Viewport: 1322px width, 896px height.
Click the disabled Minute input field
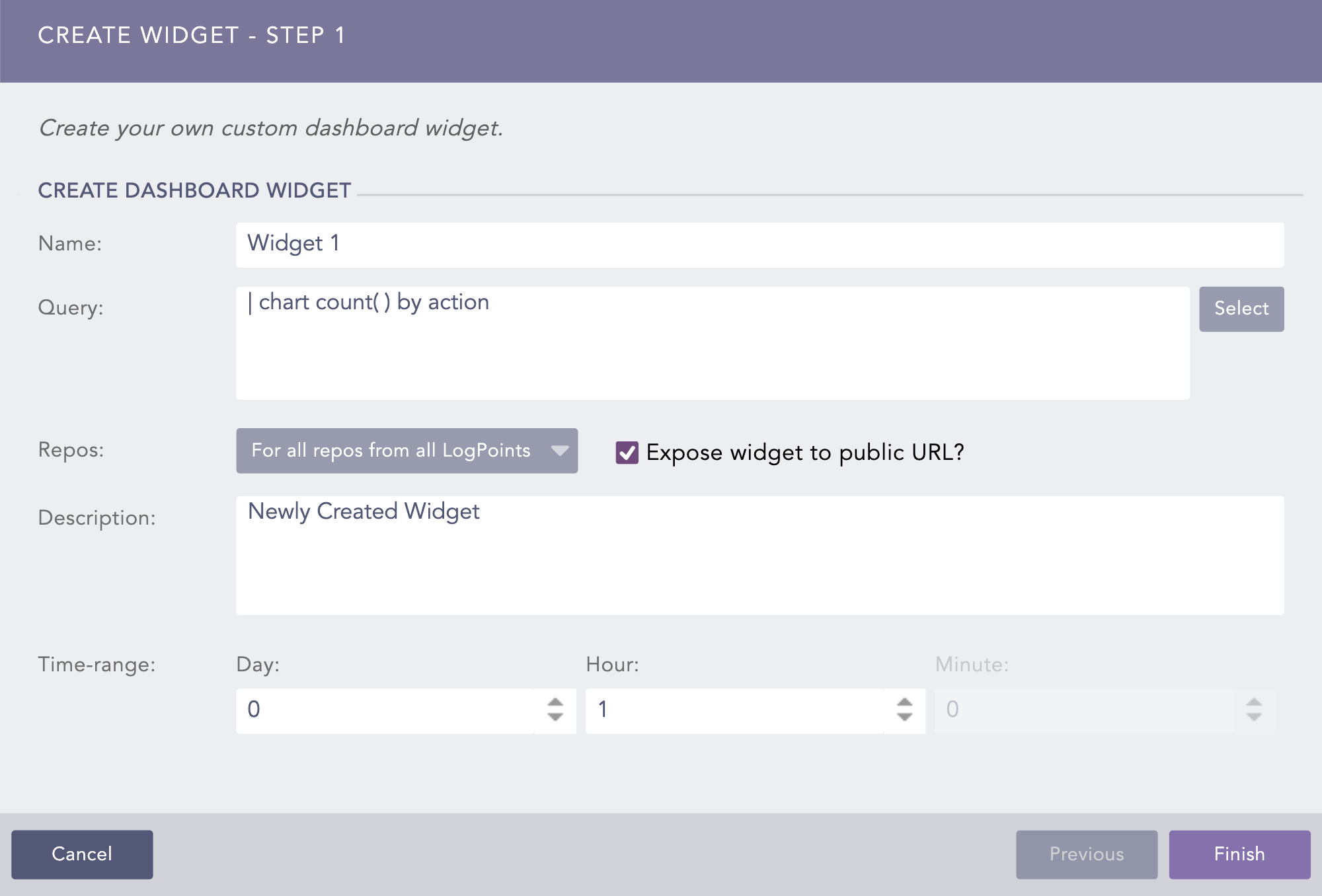point(1083,710)
